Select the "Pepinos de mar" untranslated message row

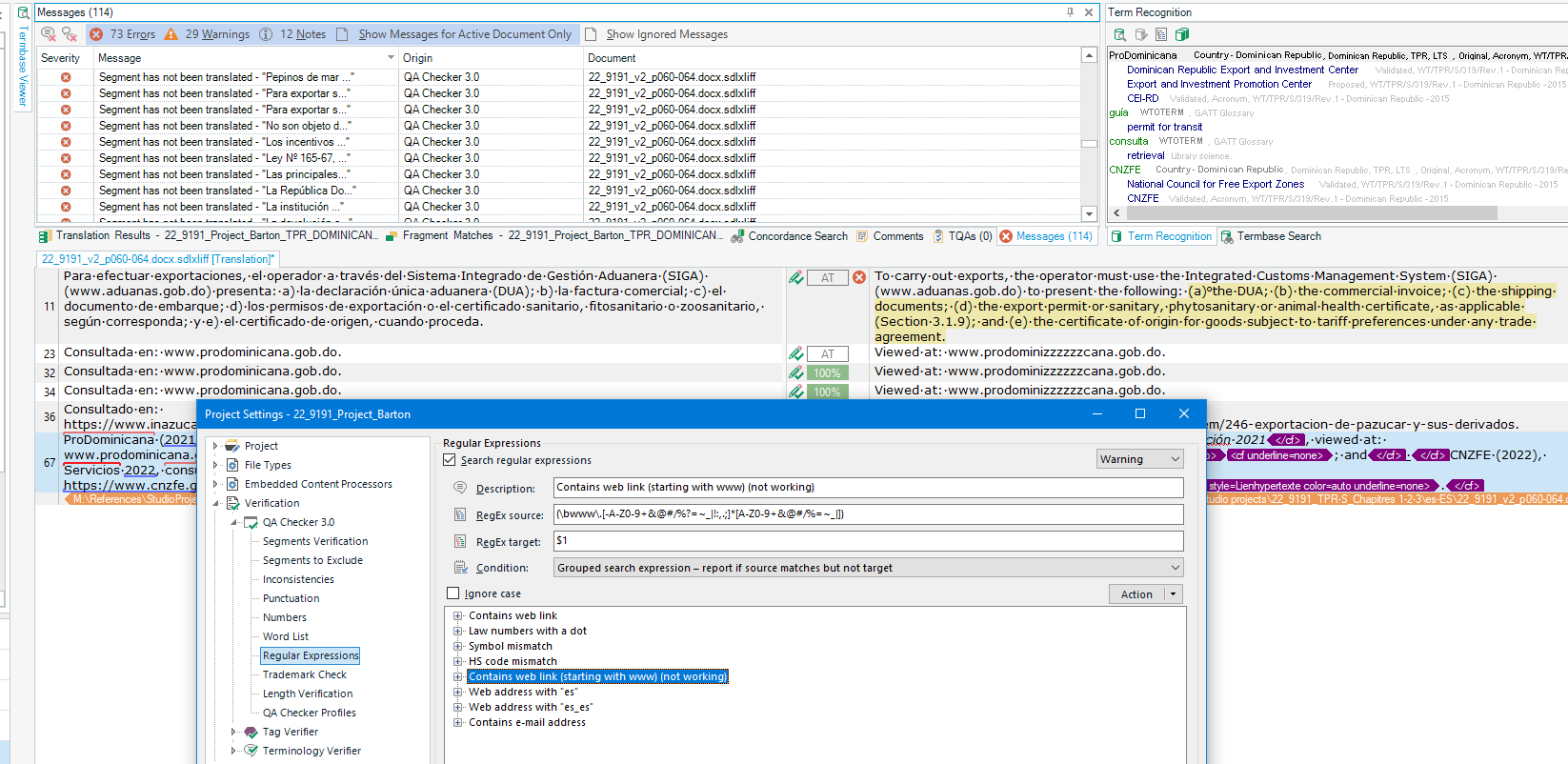point(558,77)
